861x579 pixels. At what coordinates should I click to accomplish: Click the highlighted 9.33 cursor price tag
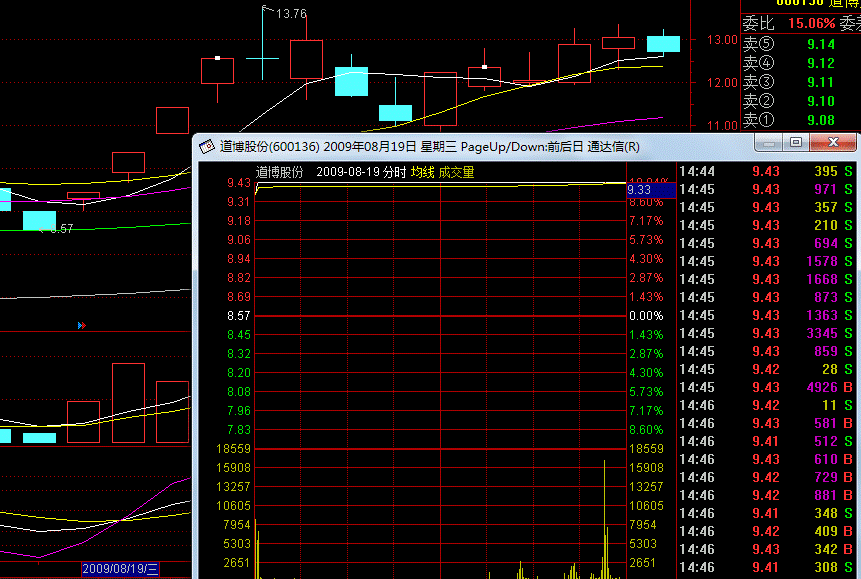(x=651, y=190)
